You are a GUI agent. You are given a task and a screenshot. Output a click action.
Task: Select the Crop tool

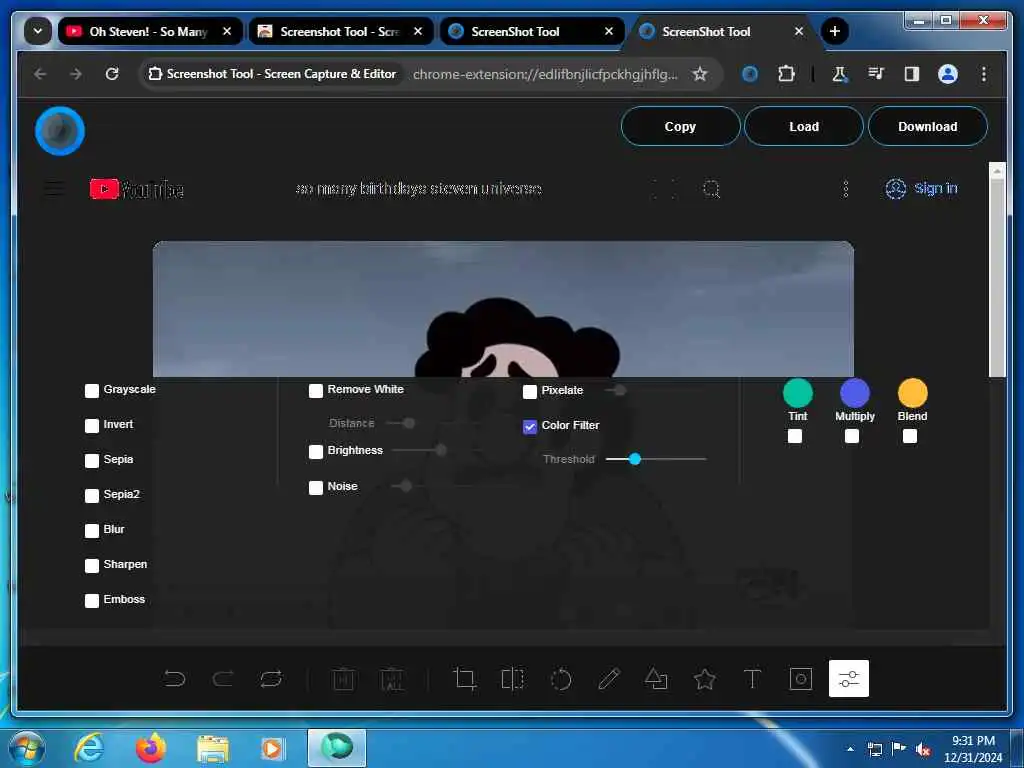[x=464, y=679]
